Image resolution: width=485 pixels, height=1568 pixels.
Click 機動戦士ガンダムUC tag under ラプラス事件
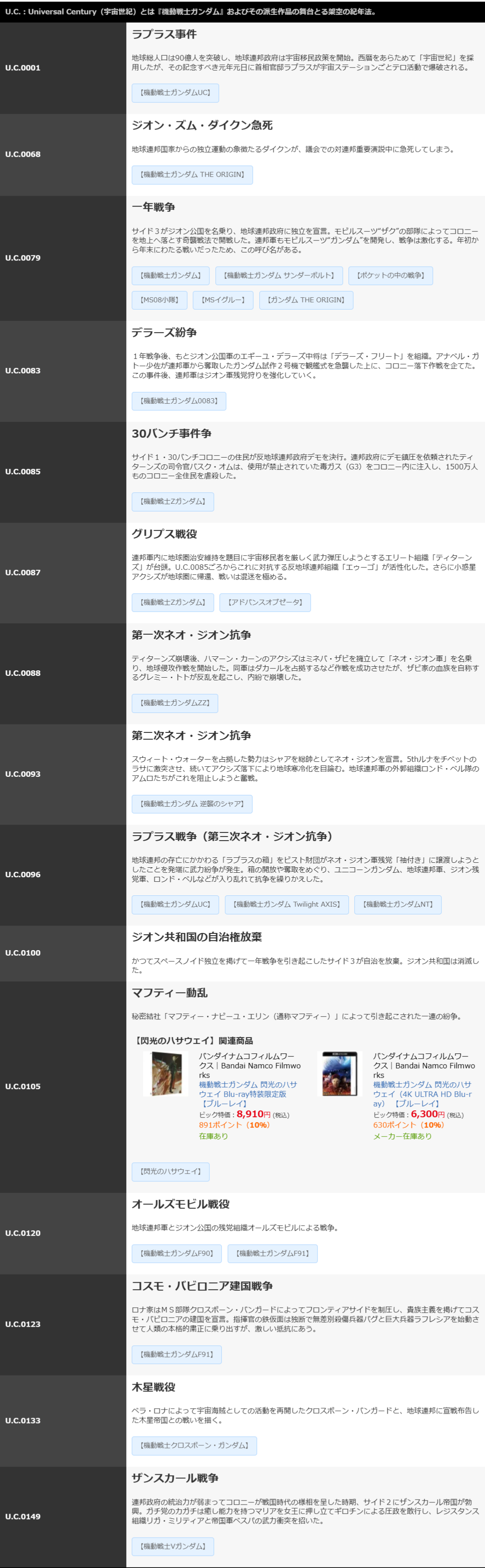175,93
